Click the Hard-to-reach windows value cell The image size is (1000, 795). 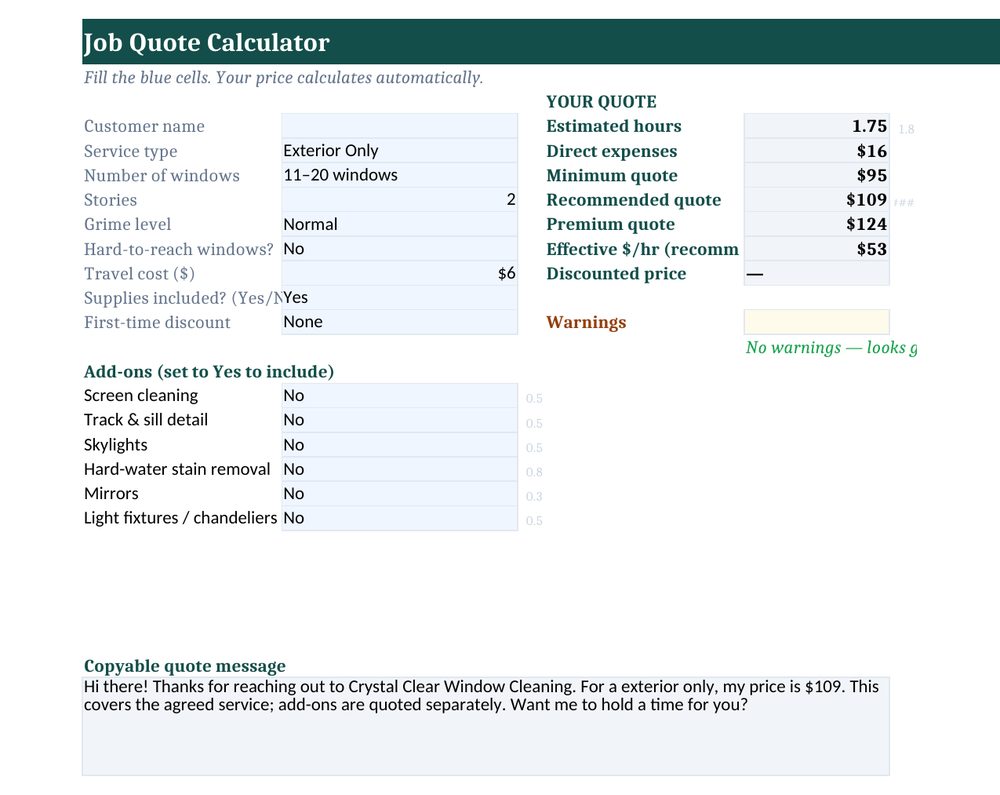pyautogui.click(x=399, y=249)
